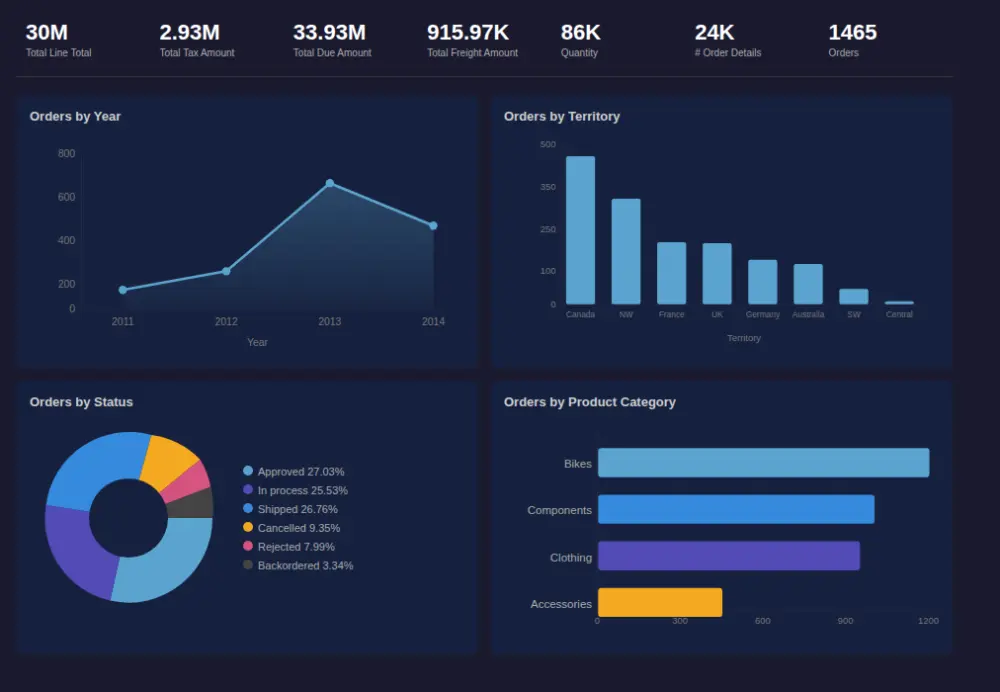Click the light blue Approved donut slice
Screen dimensions: 1000x692
(169, 564)
